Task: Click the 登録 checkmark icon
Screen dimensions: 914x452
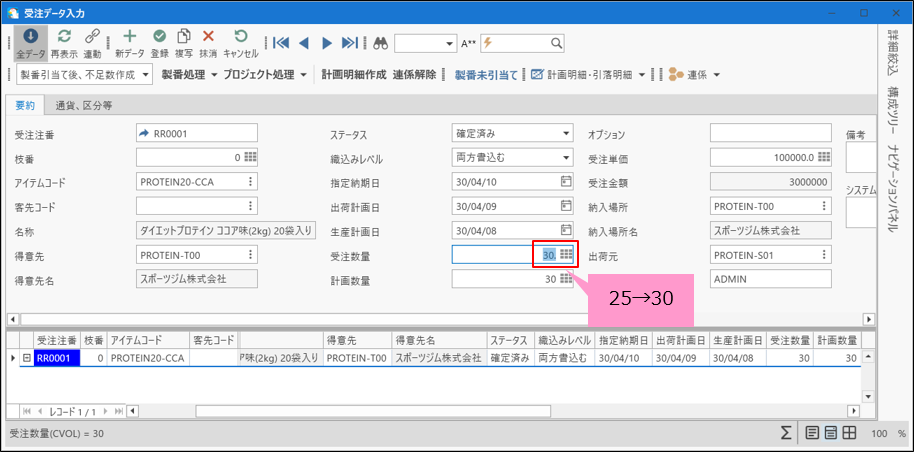Action: 159,36
